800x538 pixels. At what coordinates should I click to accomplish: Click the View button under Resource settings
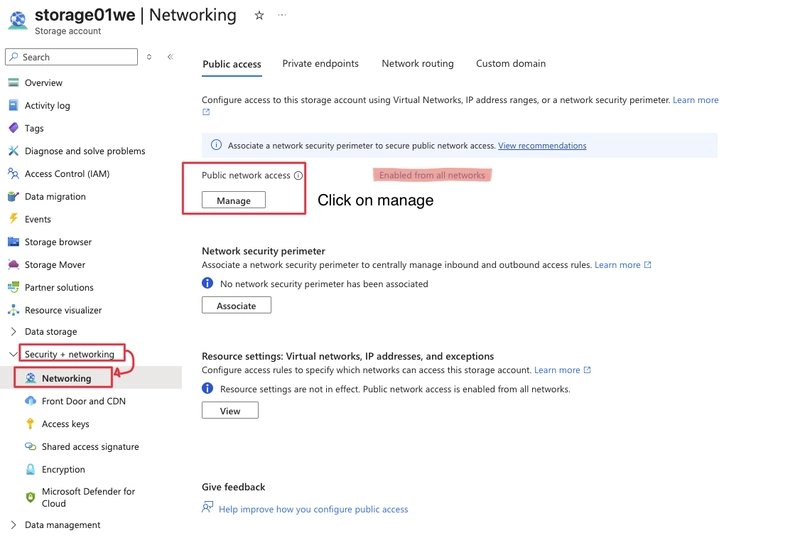click(230, 410)
